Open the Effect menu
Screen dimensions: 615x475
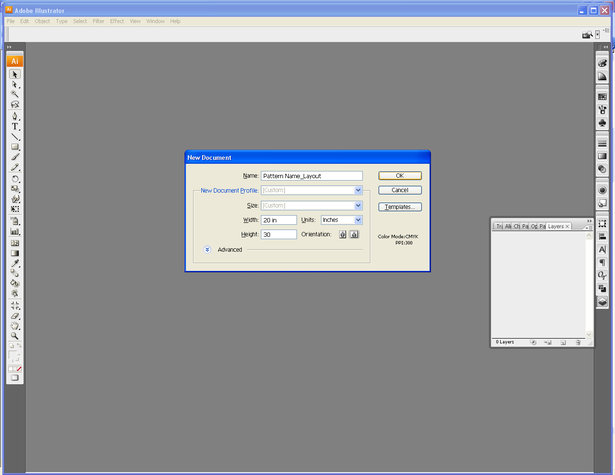coord(116,21)
